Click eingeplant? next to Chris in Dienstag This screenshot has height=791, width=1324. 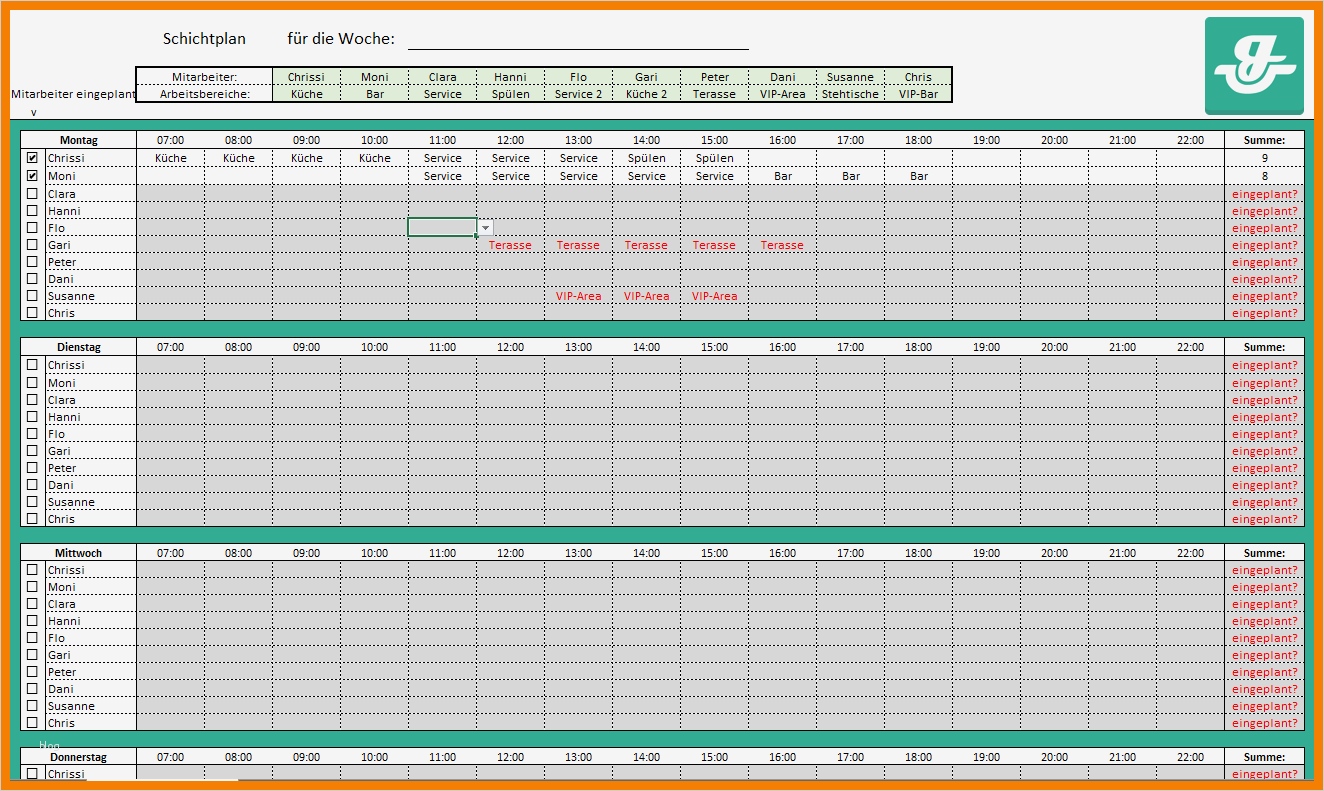1263,518
